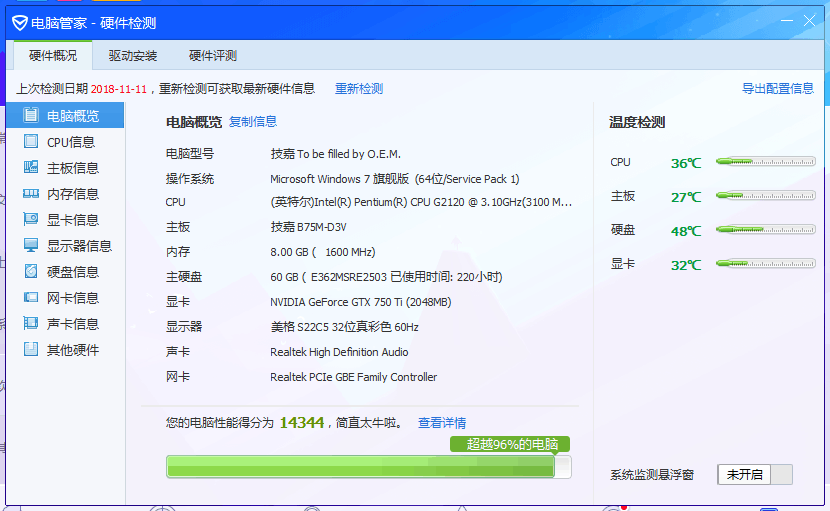
Task: Click the NVIDIA GeForce GTX 750 Ti text
Action: [360, 302]
